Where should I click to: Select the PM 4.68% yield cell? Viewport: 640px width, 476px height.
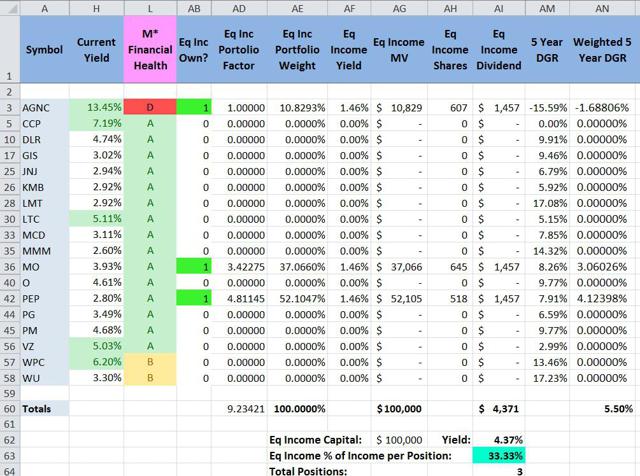coord(96,331)
